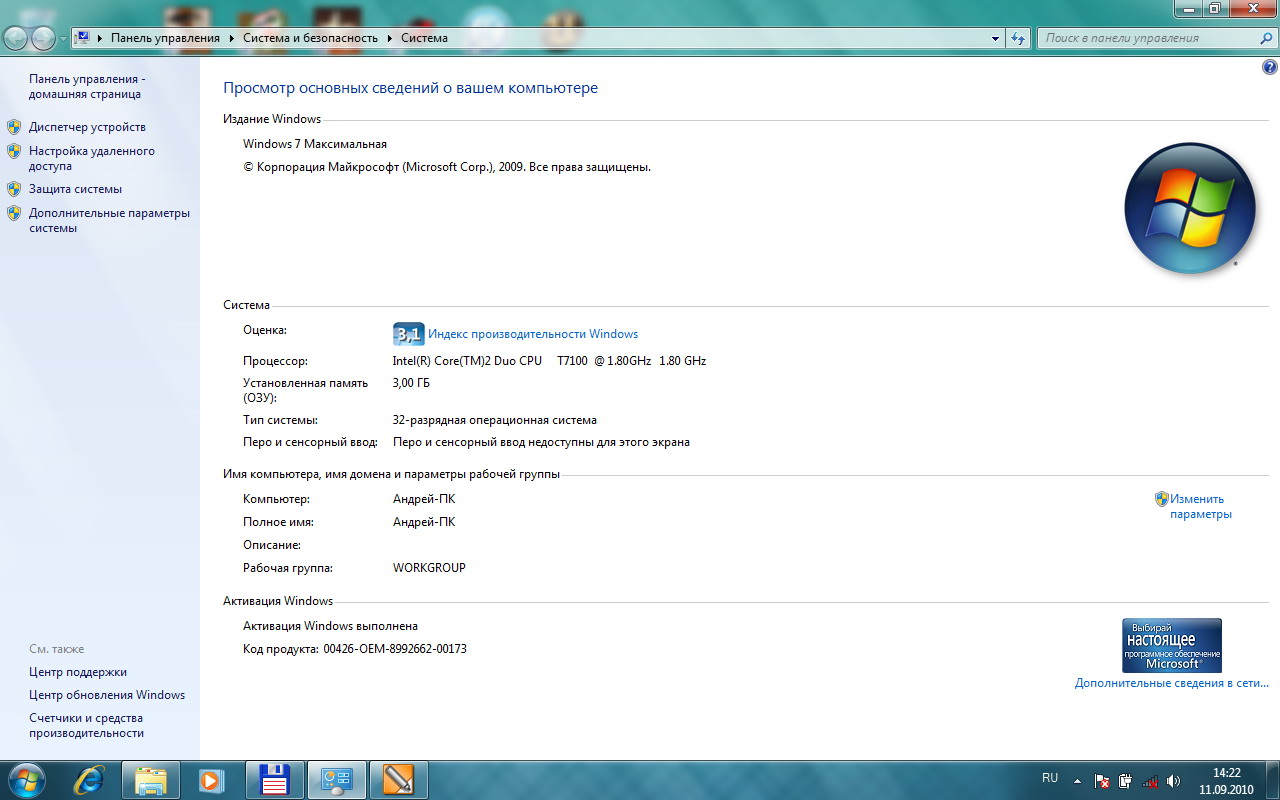The image size is (1280, 800).
Task: Open Защита системы
Action: 75,188
